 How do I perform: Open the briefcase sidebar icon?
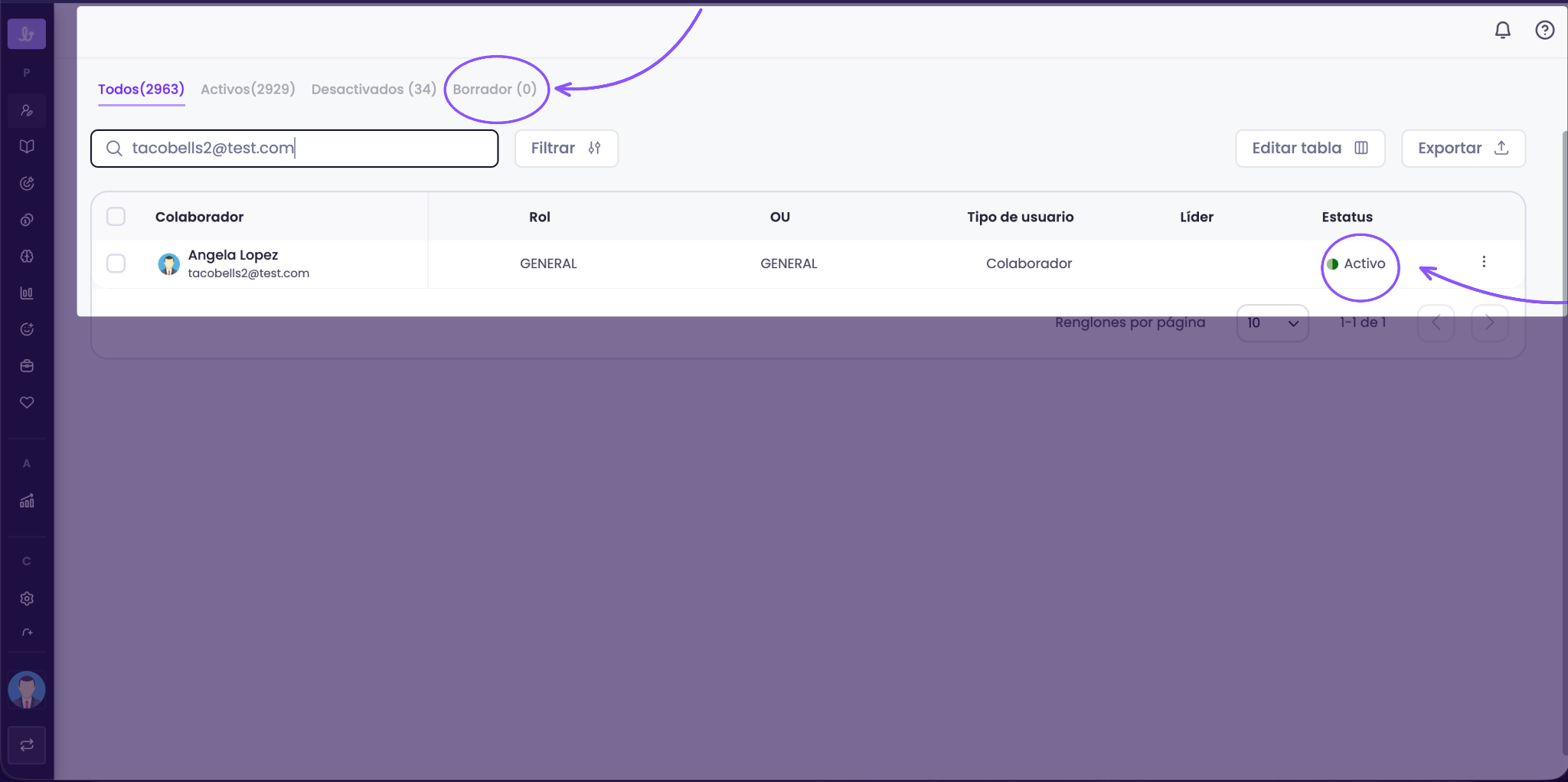[27, 366]
